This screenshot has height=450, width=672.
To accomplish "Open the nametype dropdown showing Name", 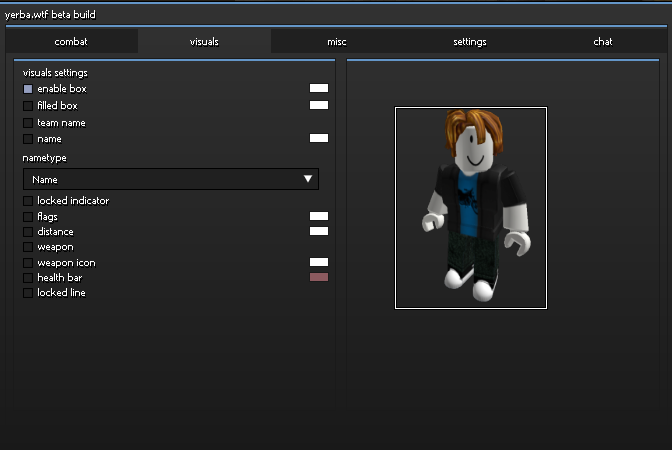I will point(171,179).
